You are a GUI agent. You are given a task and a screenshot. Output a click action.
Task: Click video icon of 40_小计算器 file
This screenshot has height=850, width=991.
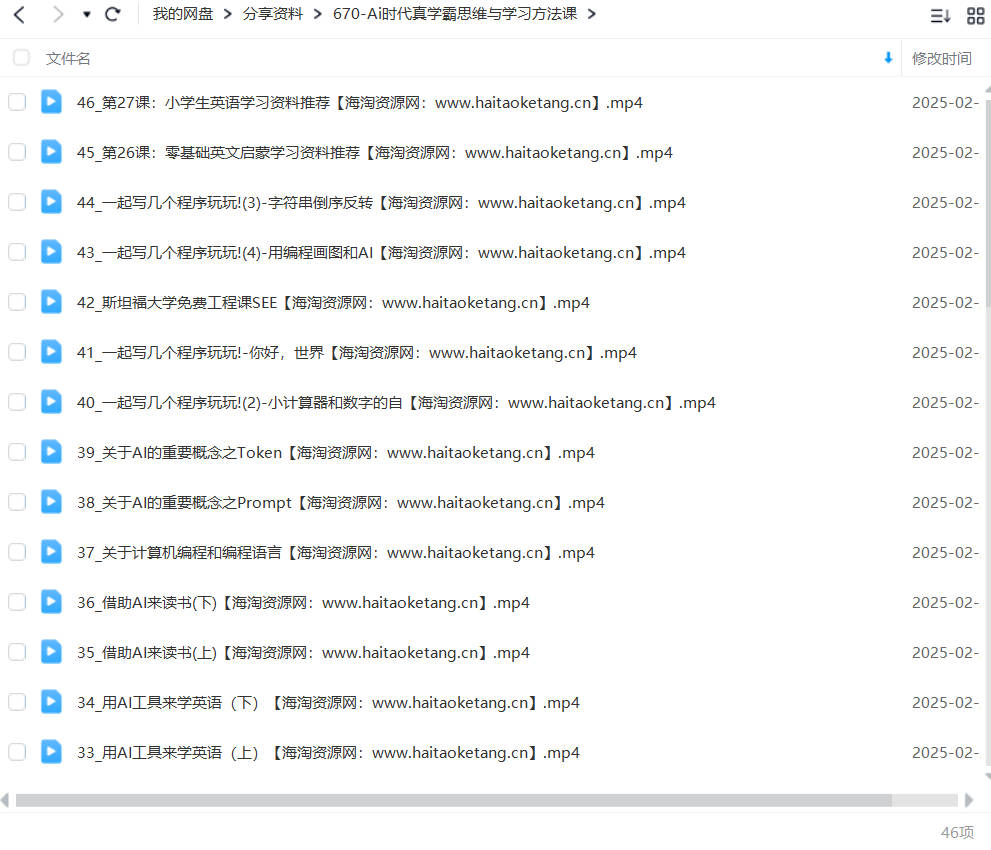click(51, 402)
